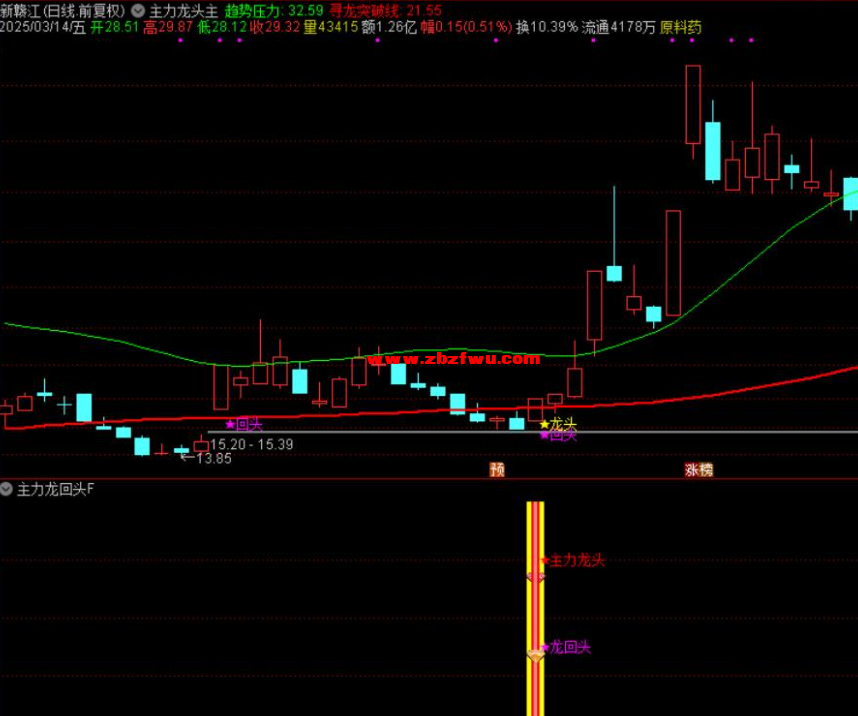858x716 pixels.
Task: Click the magenta 龙回头 star label
Action: click(566, 648)
